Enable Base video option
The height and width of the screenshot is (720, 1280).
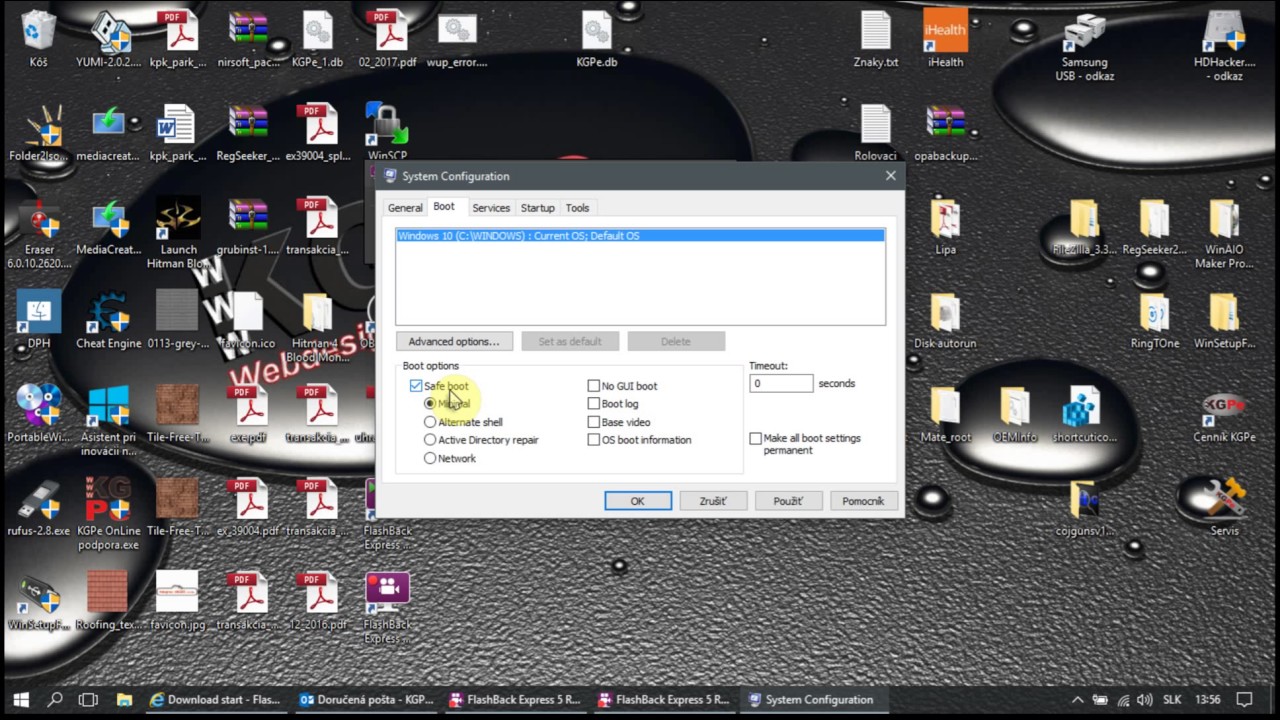pyautogui.click(x=594, y=422)
